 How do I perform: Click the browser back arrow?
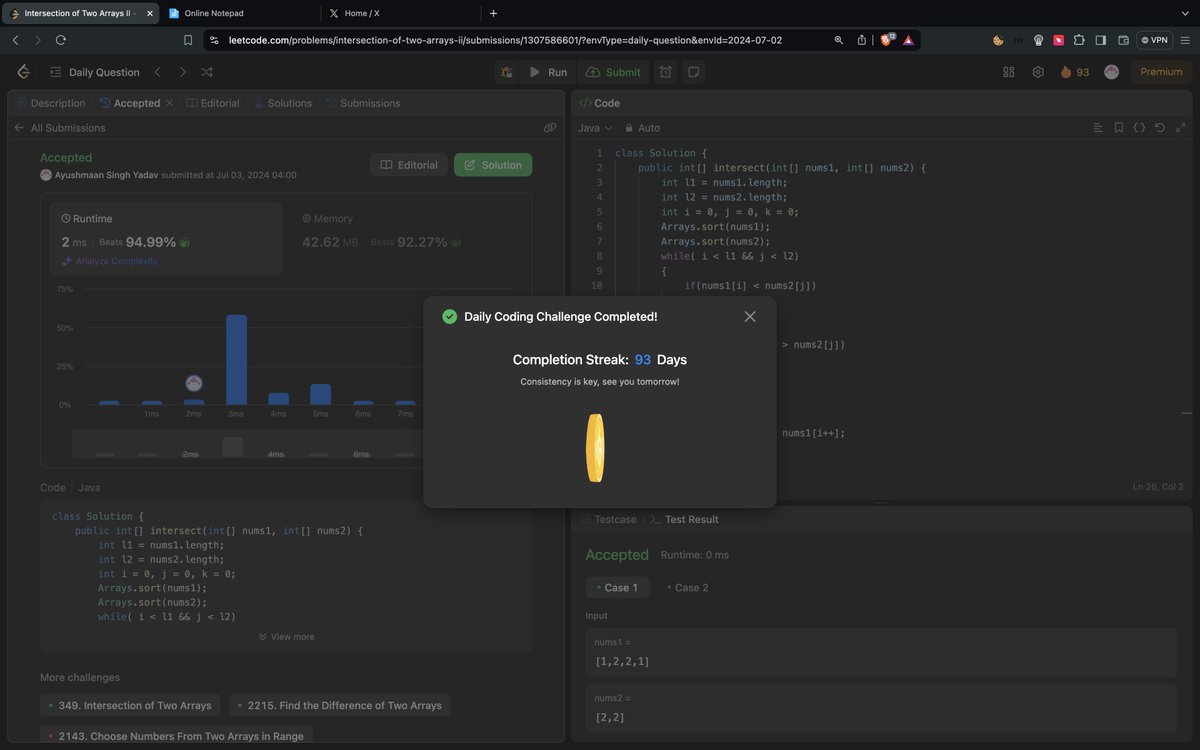pyautogui.click(x=15, y=40)
